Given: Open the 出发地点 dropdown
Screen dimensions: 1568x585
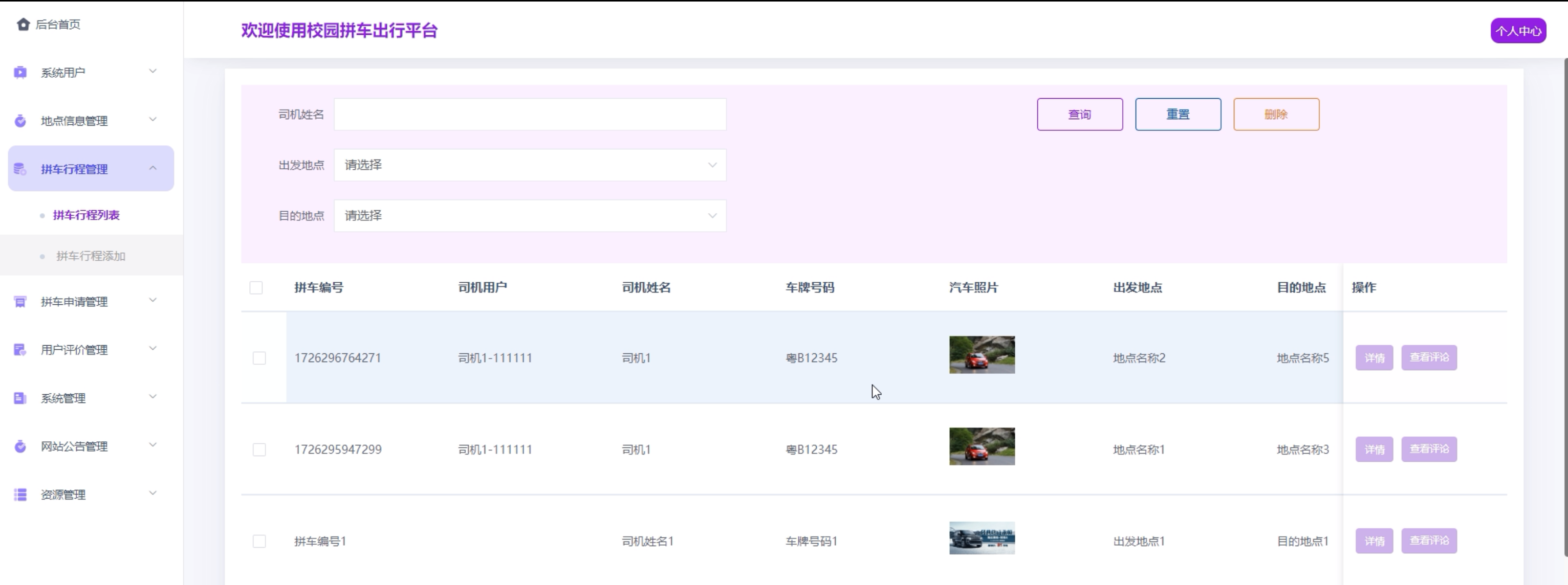Looking at the screenshot, I should click(x=530, y=165).
